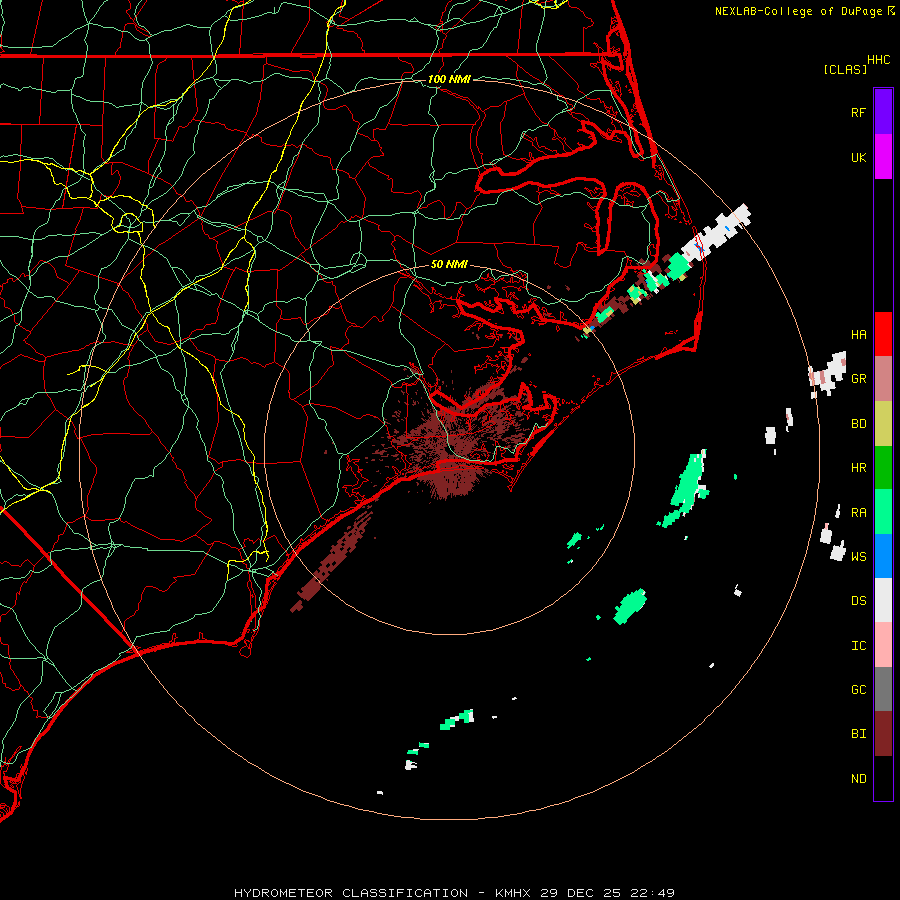900x900 pixels.
Task: Click the HA legend label
Action: point(858,334)
